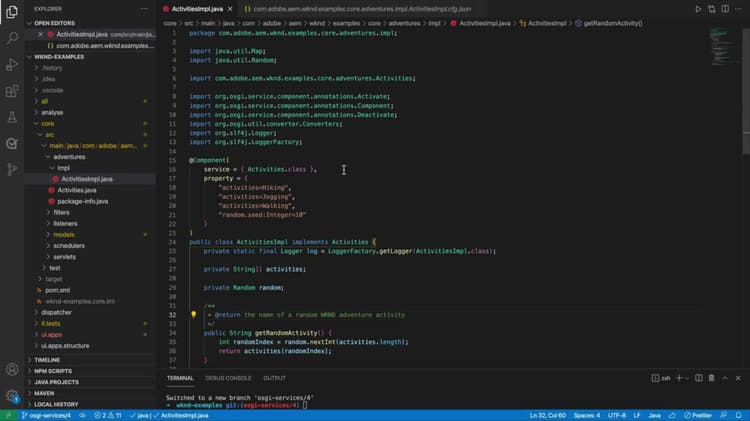Kill terminal with trash icon
The image size is (750, 421).
click(x=711, y=378)
